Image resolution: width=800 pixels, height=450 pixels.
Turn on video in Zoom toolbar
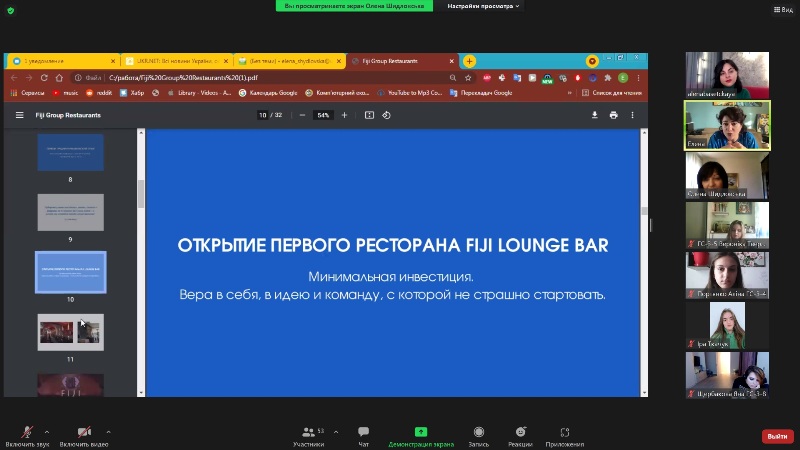84,437
